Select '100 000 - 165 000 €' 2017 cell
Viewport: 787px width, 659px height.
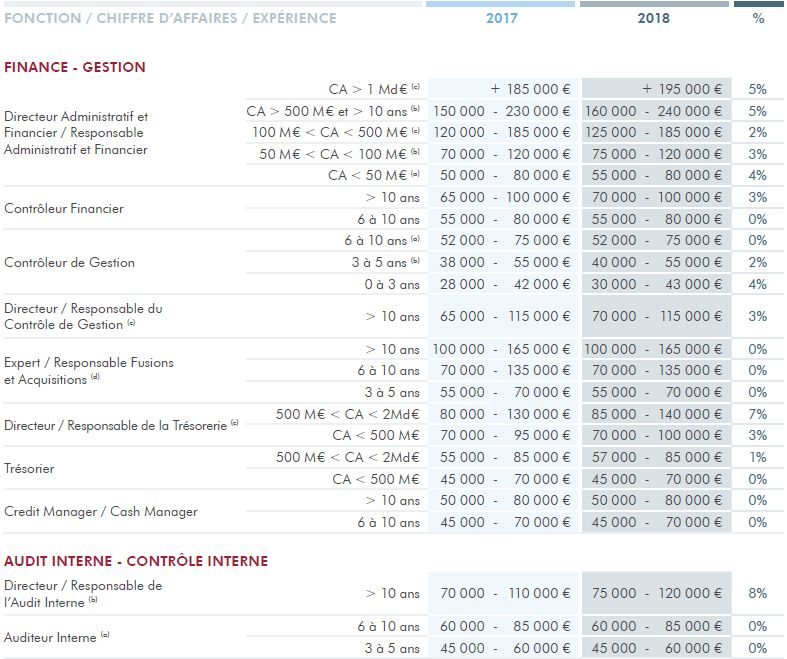coord(502,349)
